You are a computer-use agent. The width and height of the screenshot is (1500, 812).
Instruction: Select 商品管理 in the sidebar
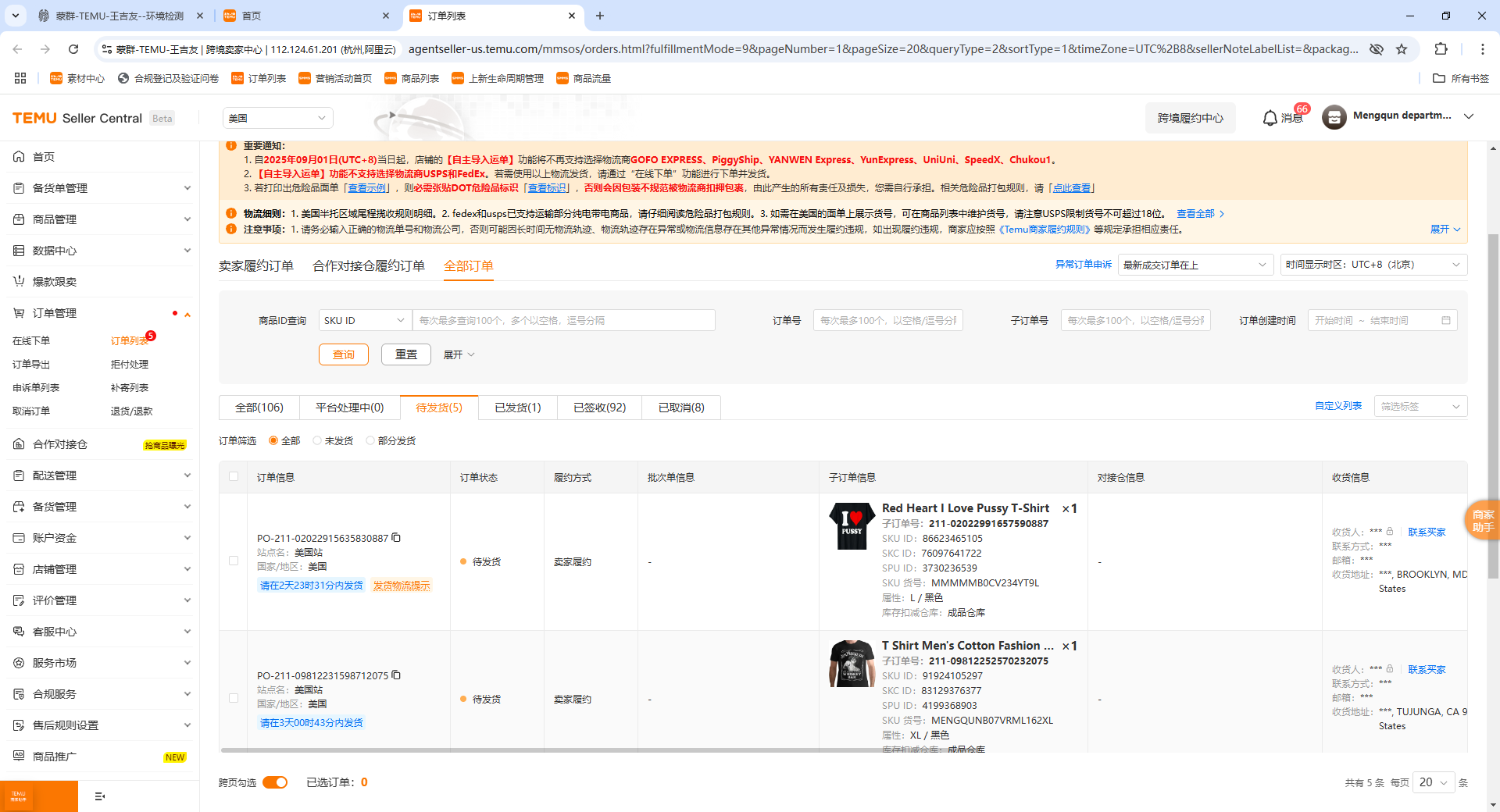[55, 219]
